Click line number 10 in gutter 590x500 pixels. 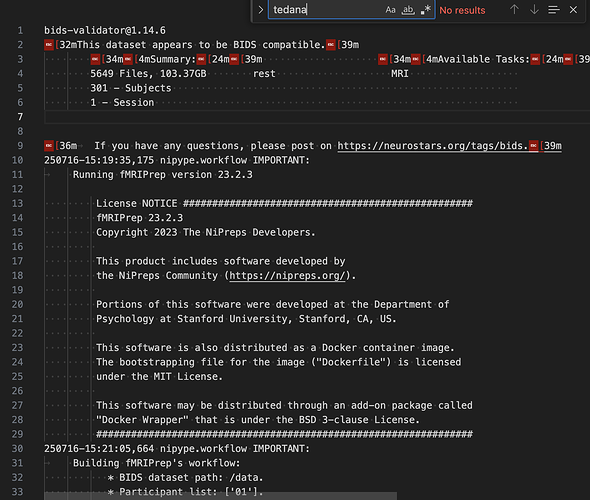coord(17,160)
